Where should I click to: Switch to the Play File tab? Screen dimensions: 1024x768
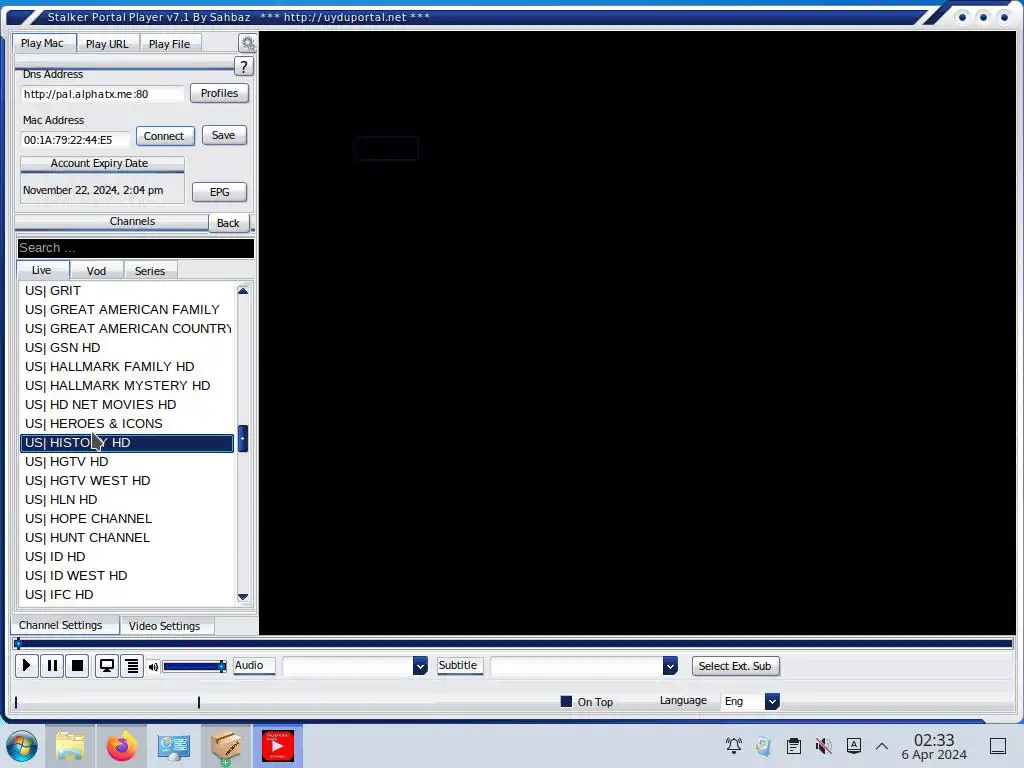(169, 44)
